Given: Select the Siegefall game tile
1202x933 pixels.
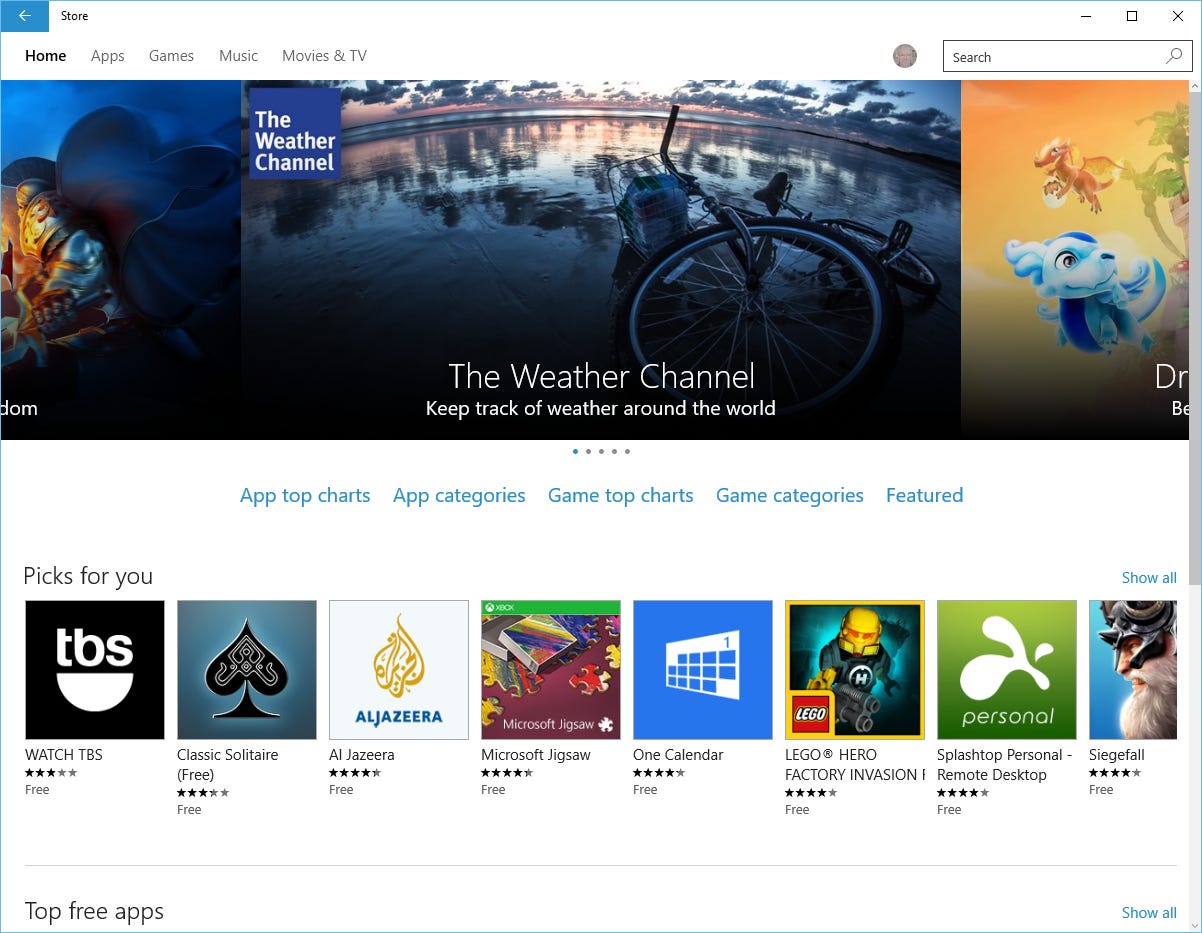Looking at the screenshot, I should click(1140, 669).
